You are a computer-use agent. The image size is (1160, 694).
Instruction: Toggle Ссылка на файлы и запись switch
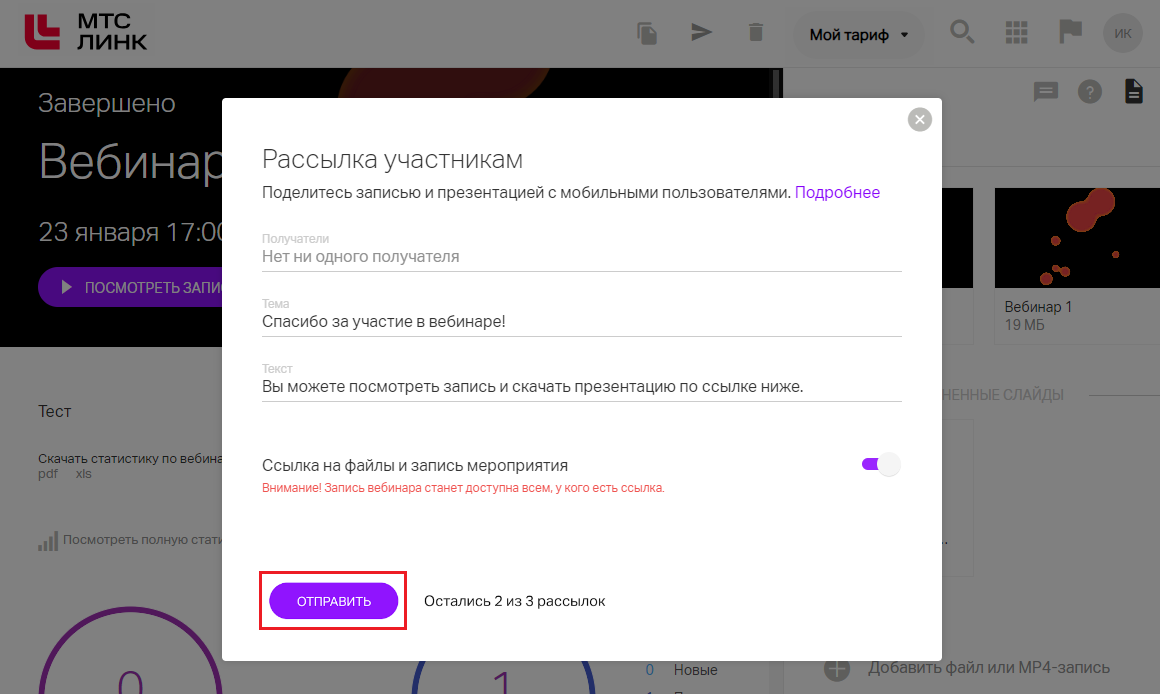[880, 464]
